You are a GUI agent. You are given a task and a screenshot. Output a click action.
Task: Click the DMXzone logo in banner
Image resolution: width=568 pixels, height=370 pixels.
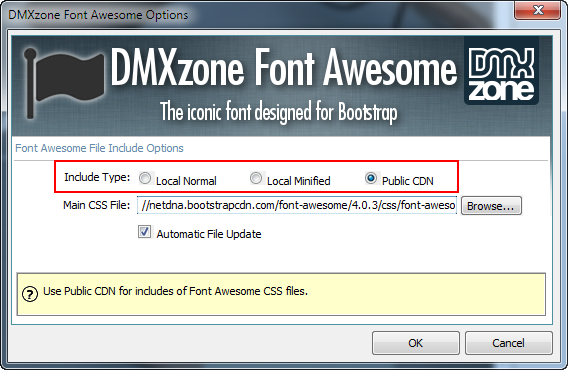pyautogui.click(x=501, y=71)
